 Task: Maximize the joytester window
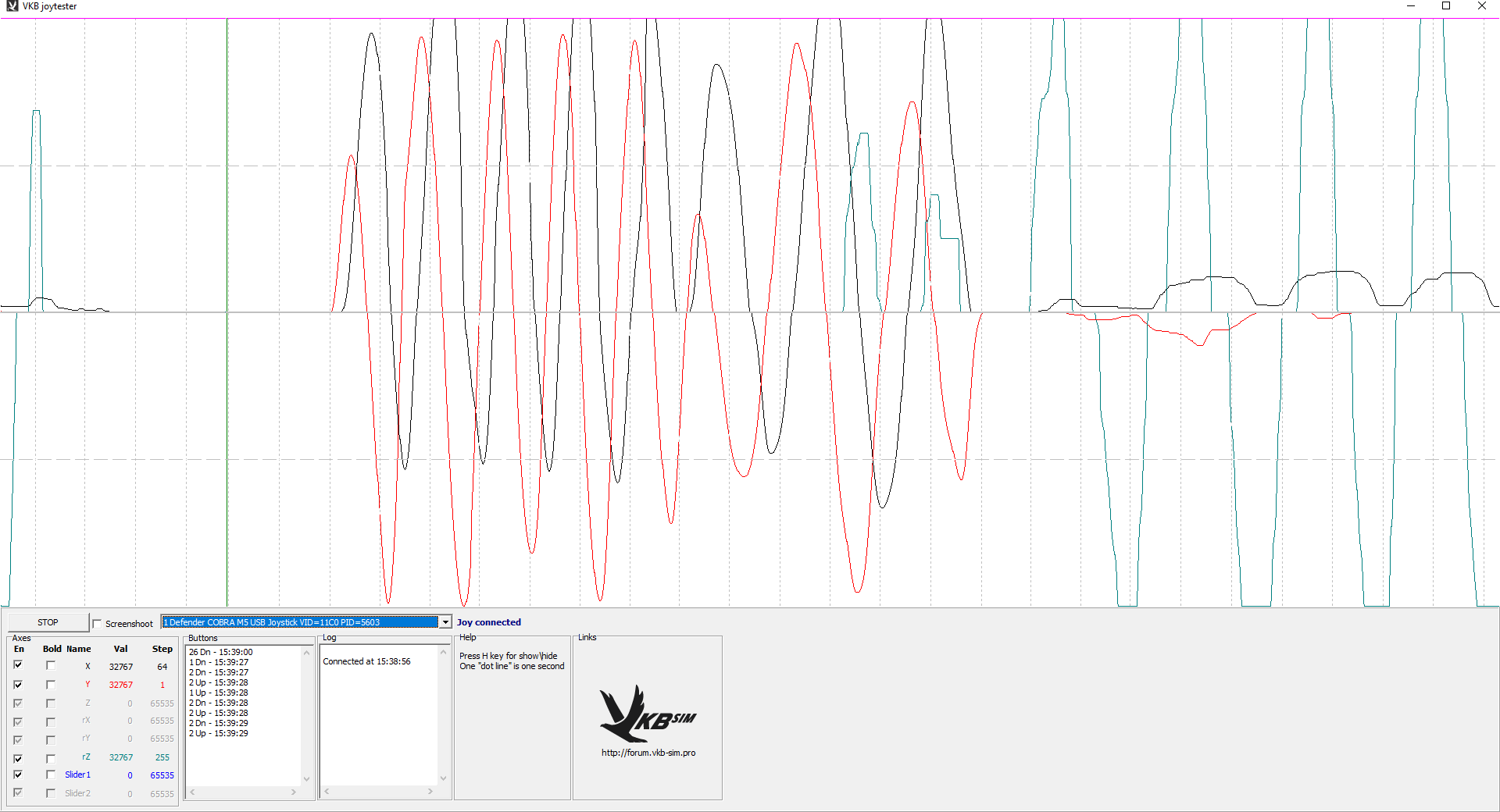click(x=1445, y=6)
